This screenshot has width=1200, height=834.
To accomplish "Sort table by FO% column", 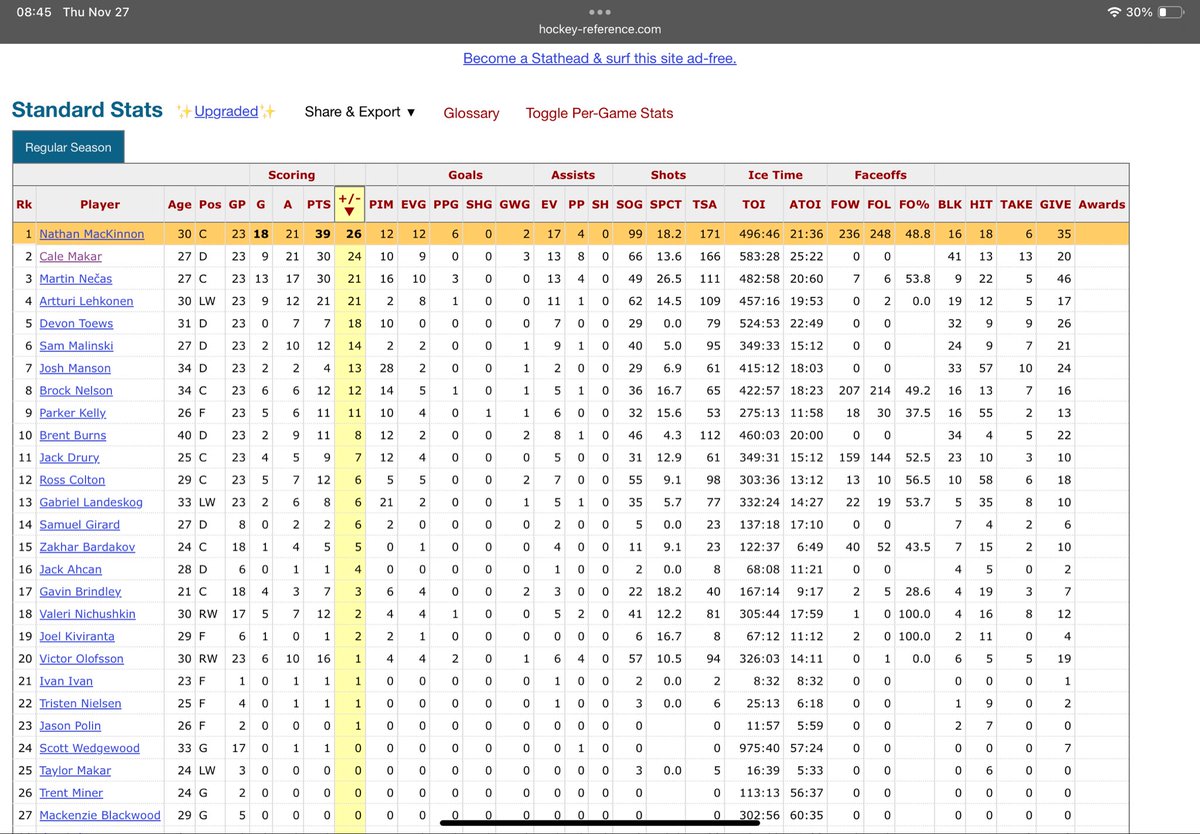I will click(914, 204).
